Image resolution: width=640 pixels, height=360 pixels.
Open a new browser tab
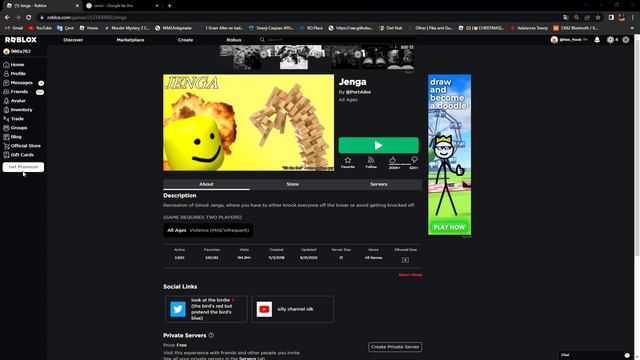(169, 6)
